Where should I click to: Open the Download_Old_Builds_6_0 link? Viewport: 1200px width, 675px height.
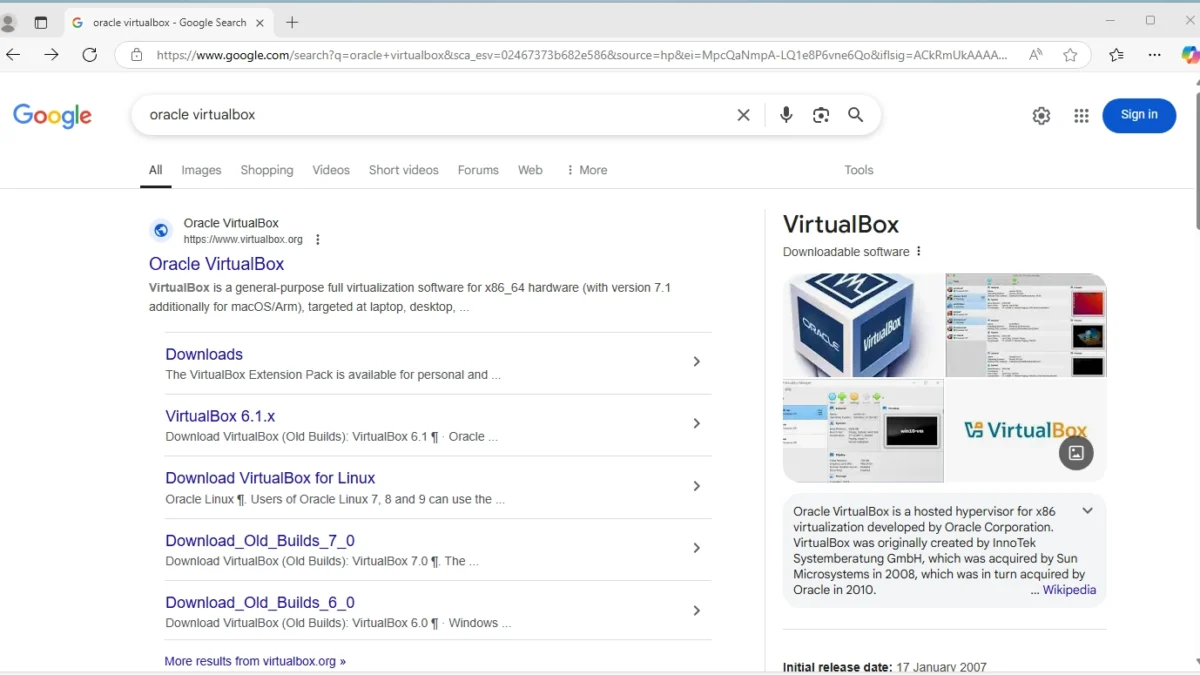click(260, 603)
